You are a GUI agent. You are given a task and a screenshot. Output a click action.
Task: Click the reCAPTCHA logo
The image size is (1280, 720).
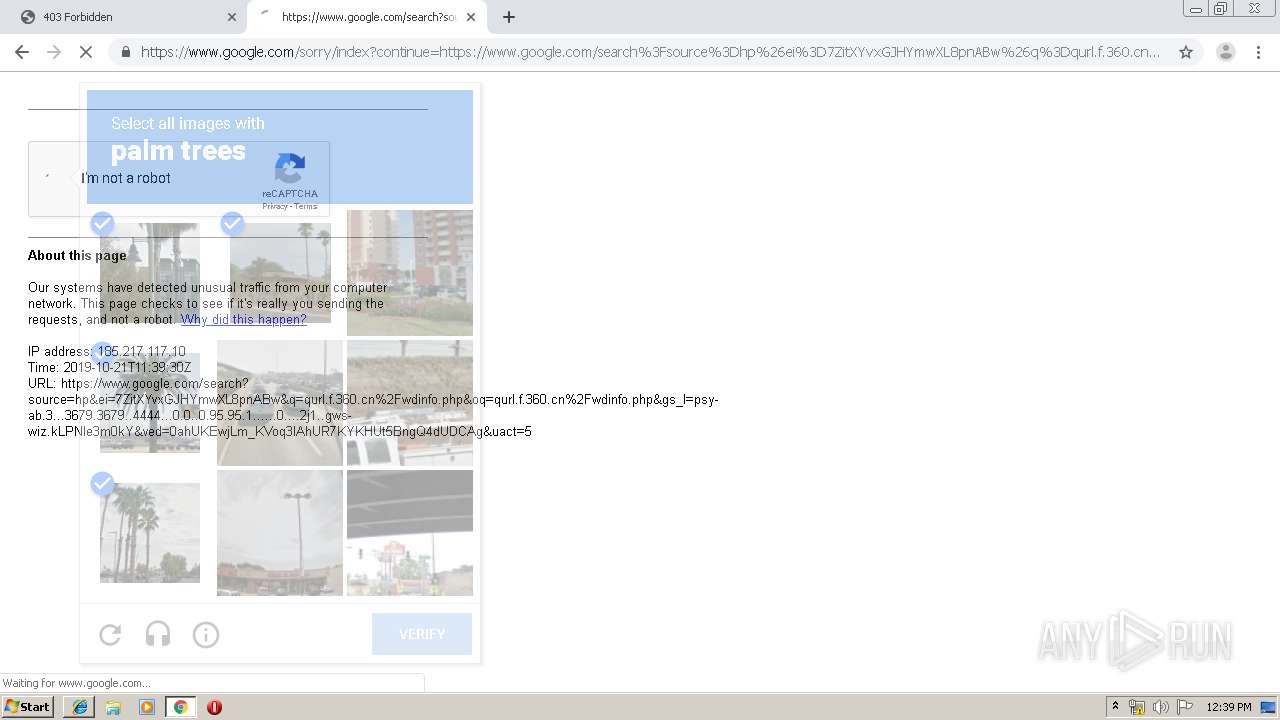click(290, 168)
